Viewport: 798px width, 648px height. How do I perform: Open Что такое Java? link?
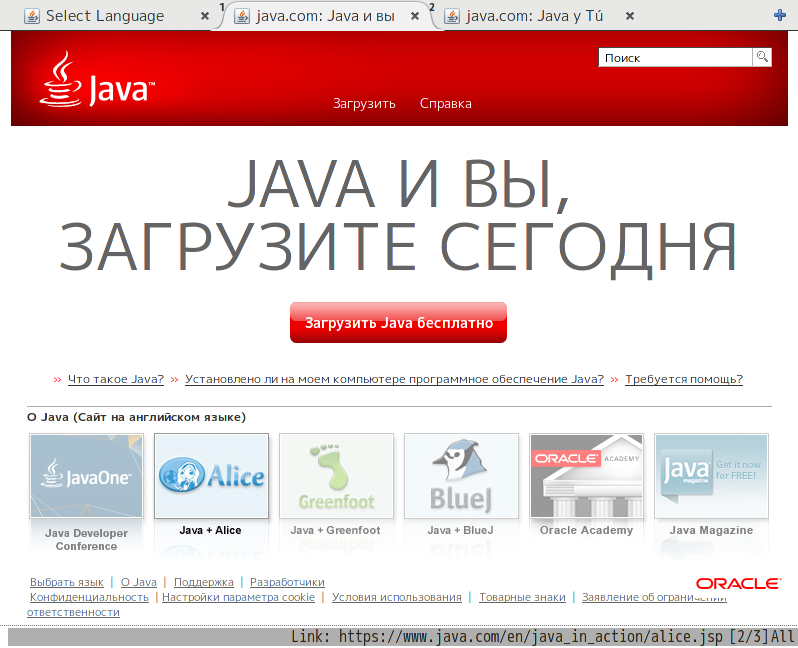[116, 379]
